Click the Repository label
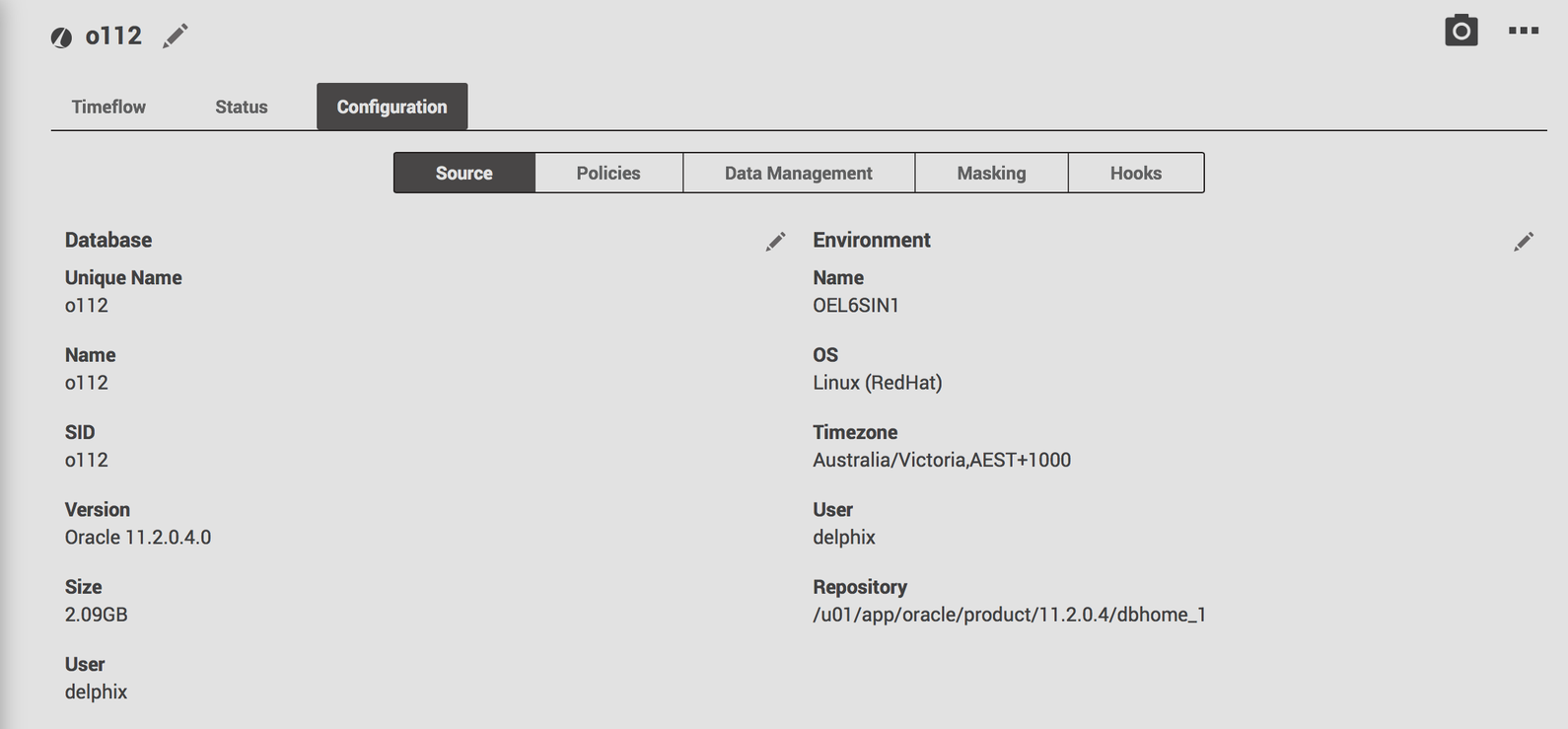 click(860, 587)
